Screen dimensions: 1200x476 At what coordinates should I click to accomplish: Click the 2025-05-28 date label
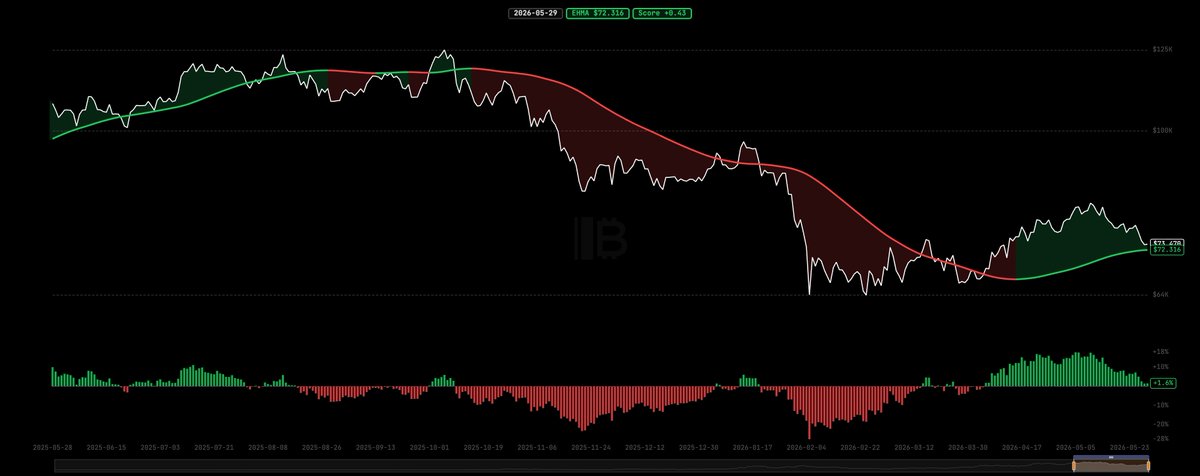(x=52, y=447)
